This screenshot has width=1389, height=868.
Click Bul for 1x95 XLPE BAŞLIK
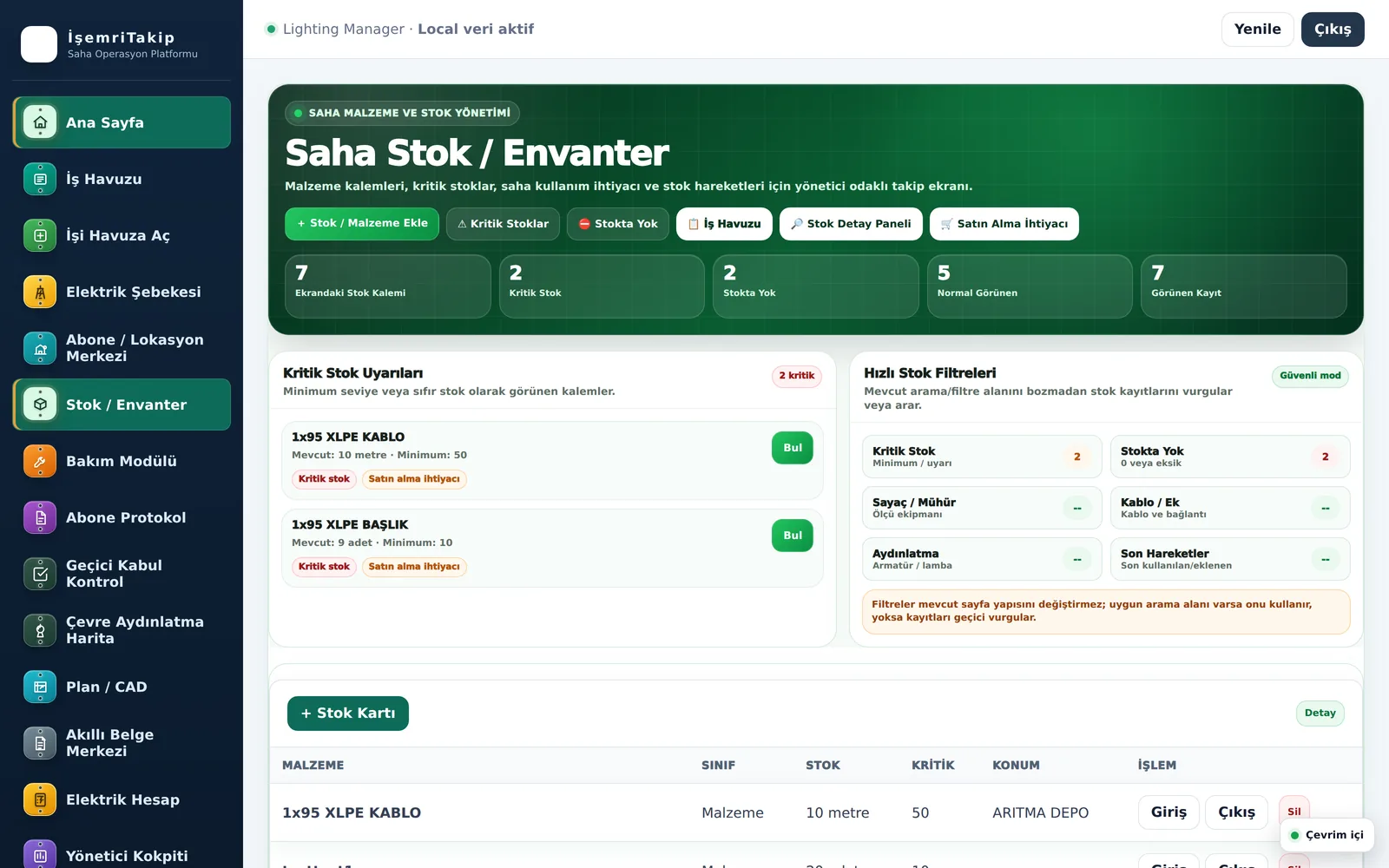click(793, 536)
